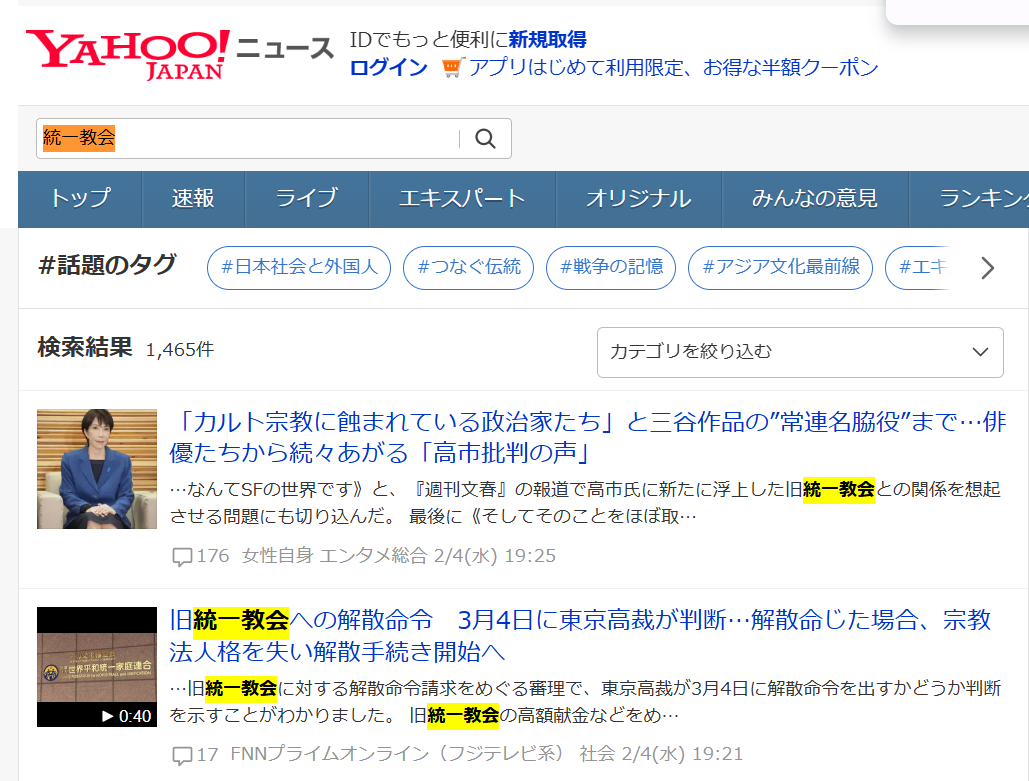Click the snippet starting …なんてSFの世界です

tap(585, 503)
